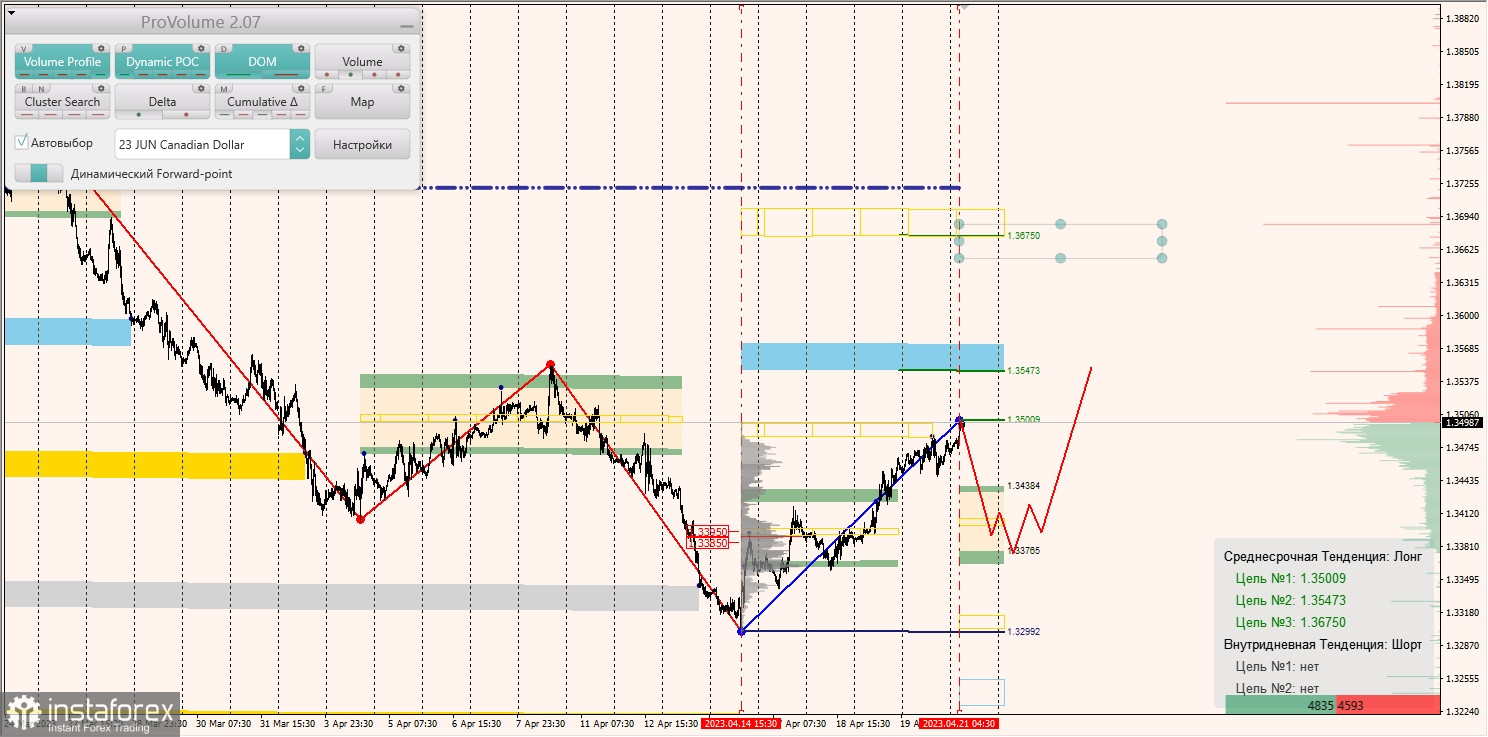
Task: Click Внутридневная Тенденция: Шорт text
Action: click(1322, 644)
